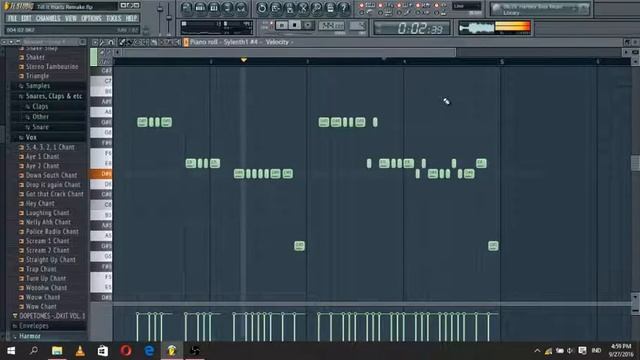640x360 pixels.
Task: Open the taskbar clock showing 4:59 PM
Action: pos(621,351)
